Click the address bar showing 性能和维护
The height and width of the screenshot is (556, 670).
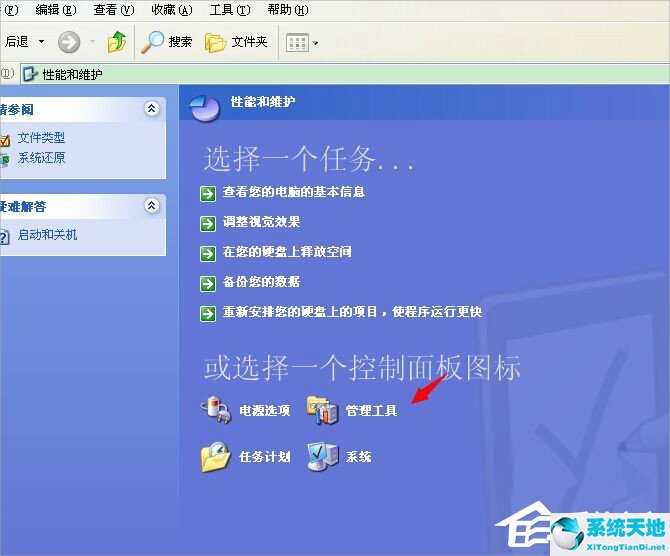coord(345,74)
